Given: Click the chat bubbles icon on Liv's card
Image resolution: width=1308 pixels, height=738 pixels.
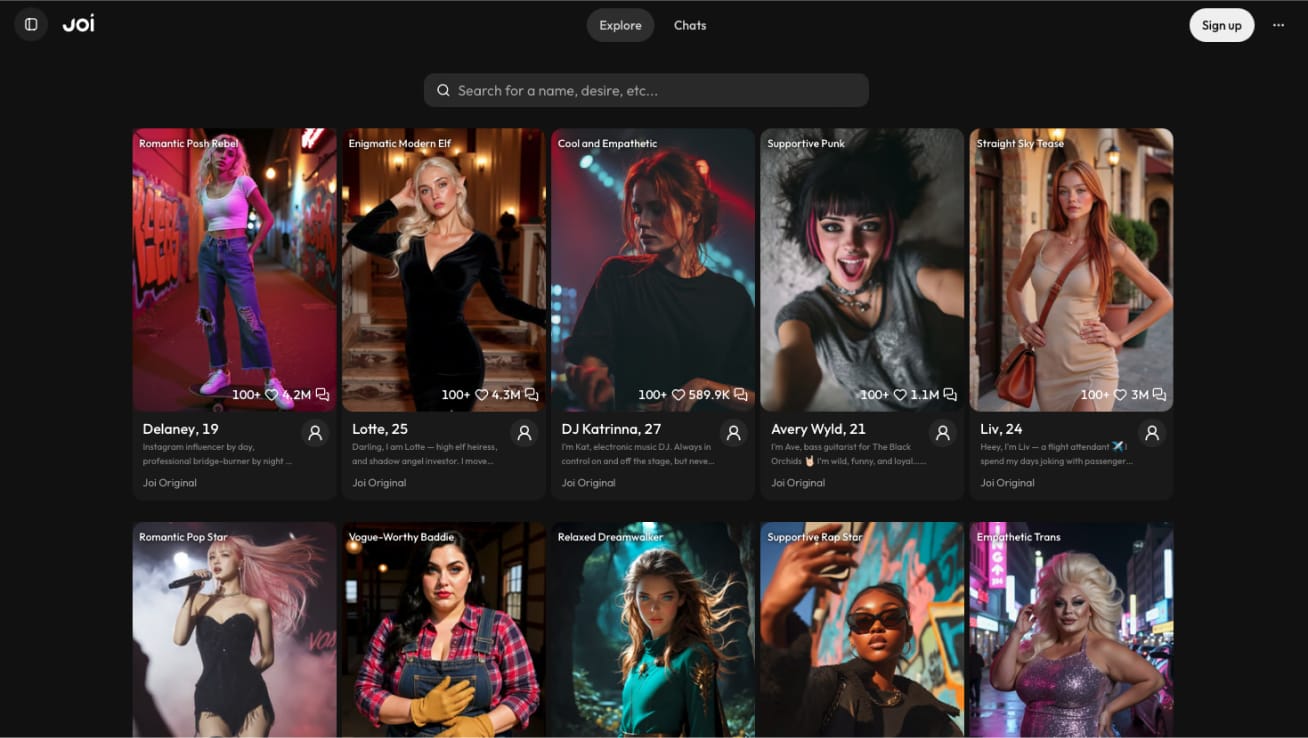Looking at the screenshot, I should (x=1159, y=395).
